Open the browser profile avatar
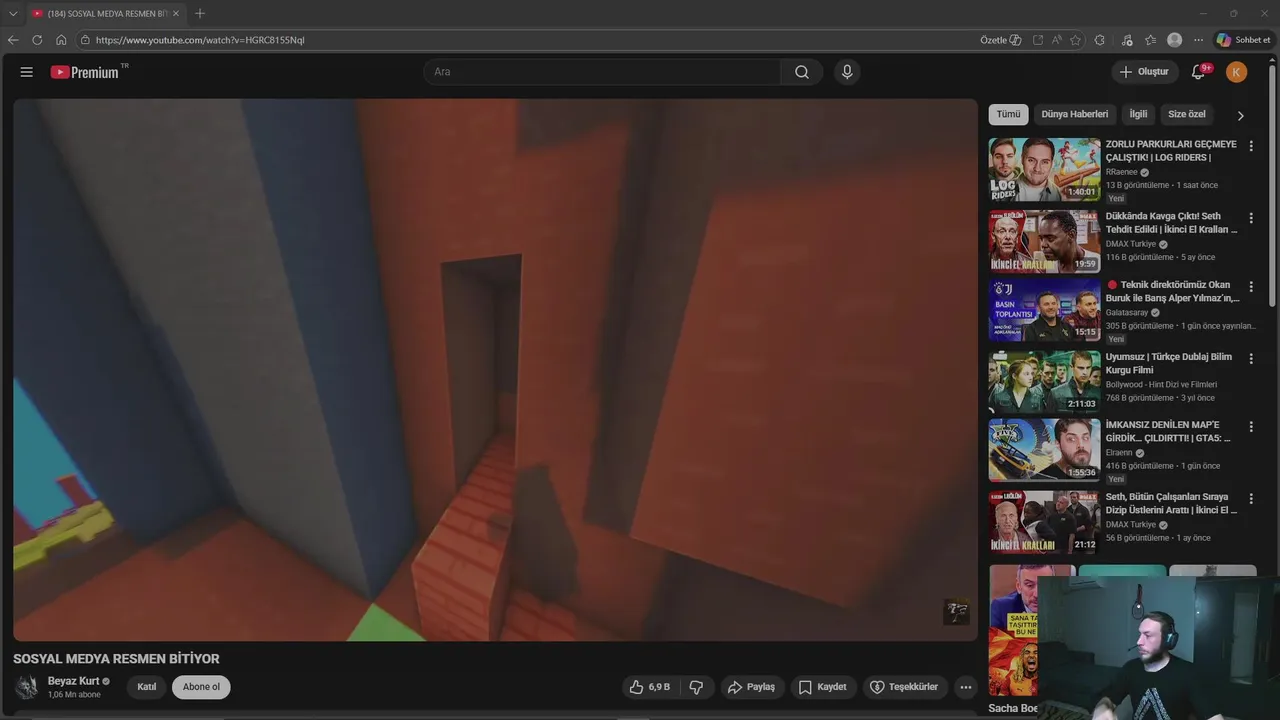 1175,40
